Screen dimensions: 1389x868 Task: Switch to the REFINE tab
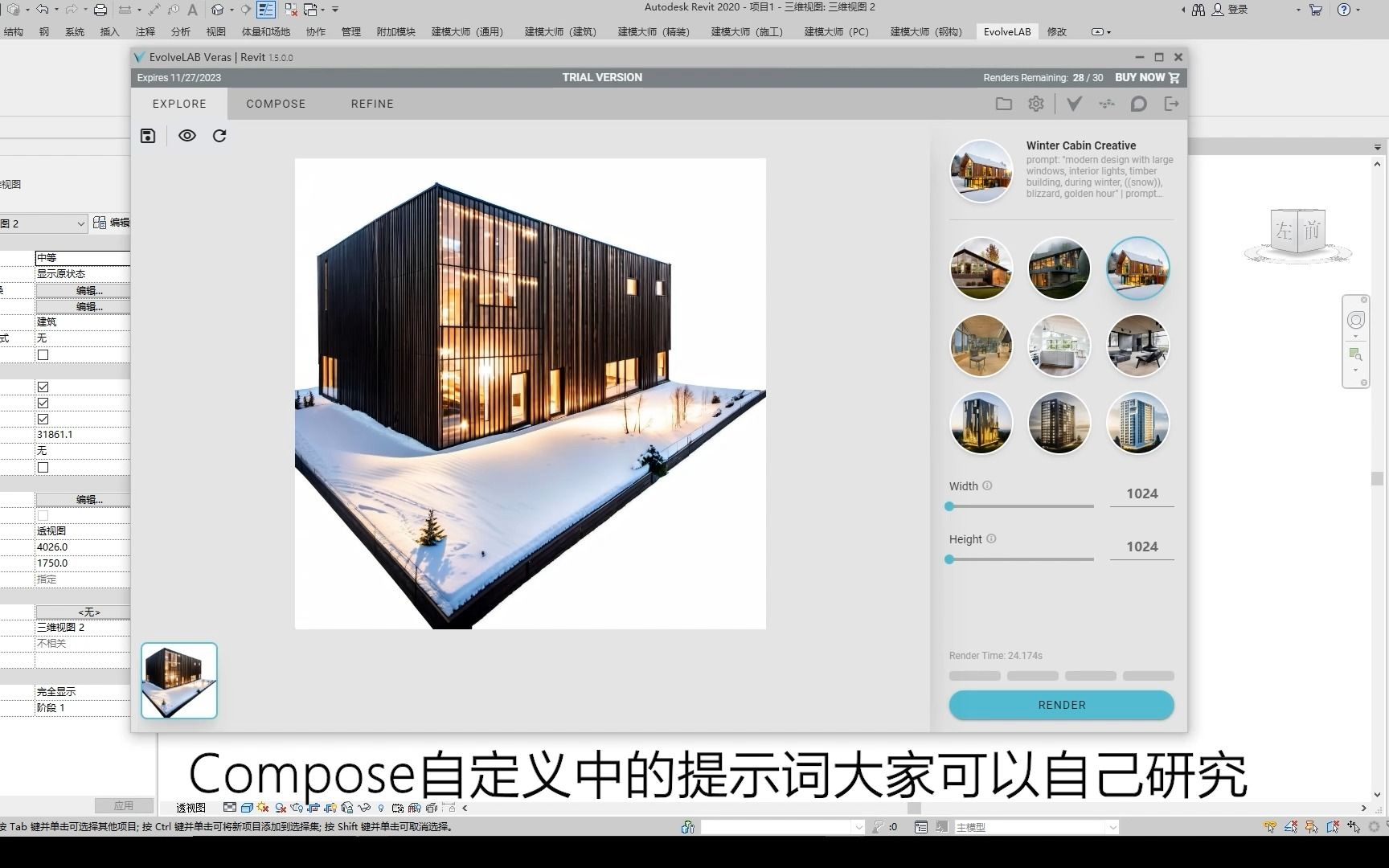pyautogui.click(x=371, y=104)
